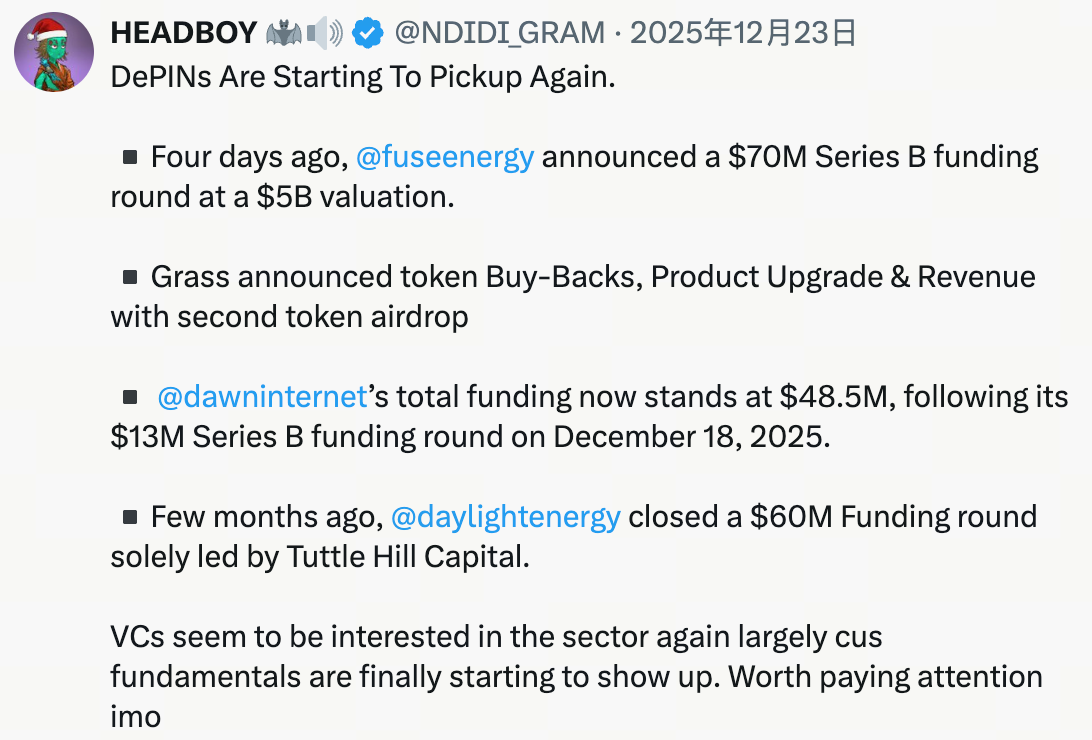Click the HEADBOY display name
The height and width of the screenshot is (740, 1092).
pyautogui.click(x=183, y=34)
